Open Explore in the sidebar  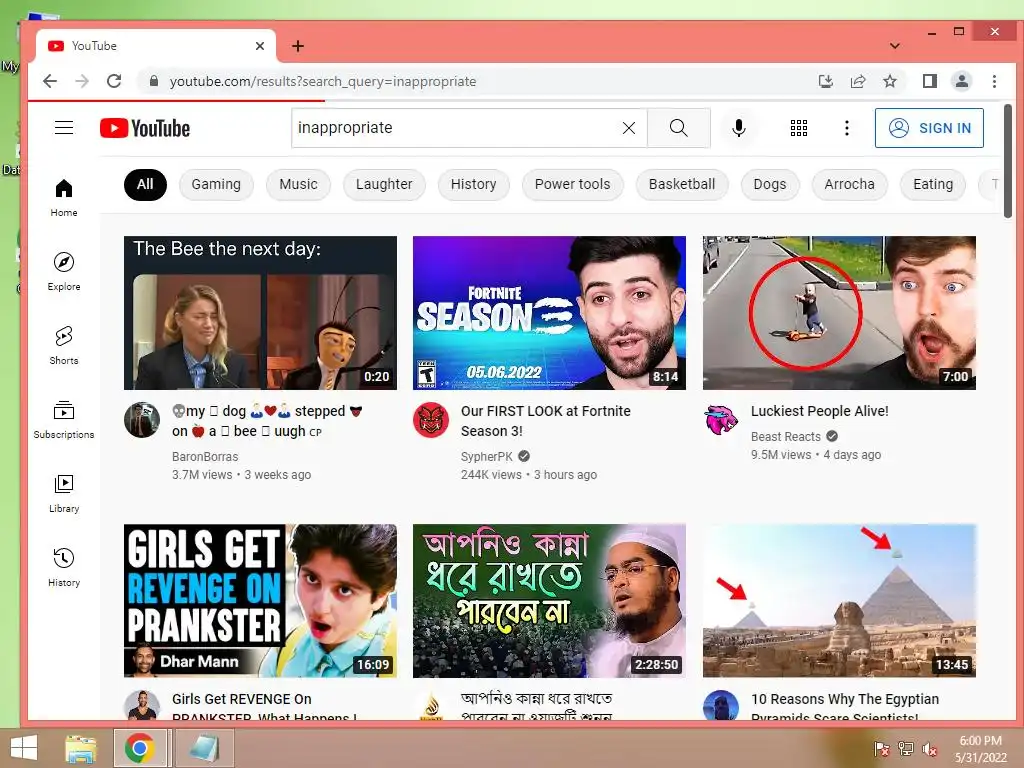coord(64,272)
